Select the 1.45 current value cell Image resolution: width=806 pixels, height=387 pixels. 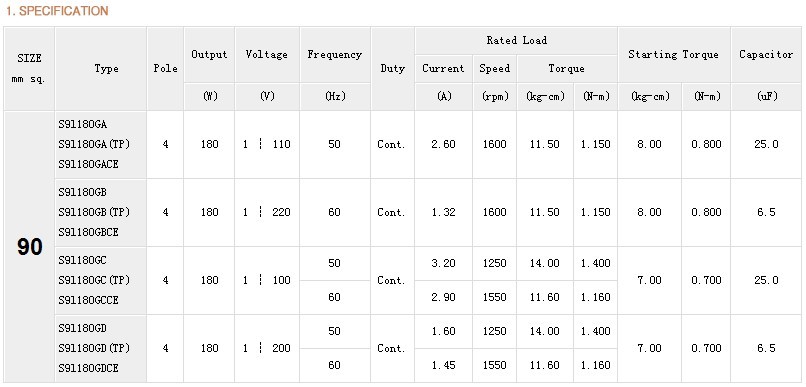443,365
